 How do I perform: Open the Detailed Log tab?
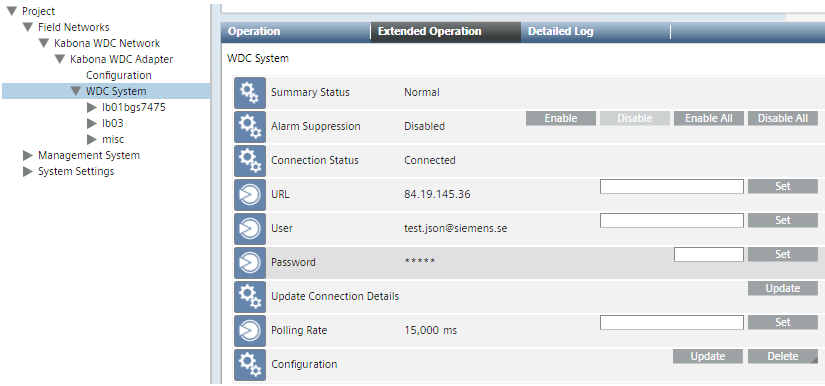[x=596, y=32]
